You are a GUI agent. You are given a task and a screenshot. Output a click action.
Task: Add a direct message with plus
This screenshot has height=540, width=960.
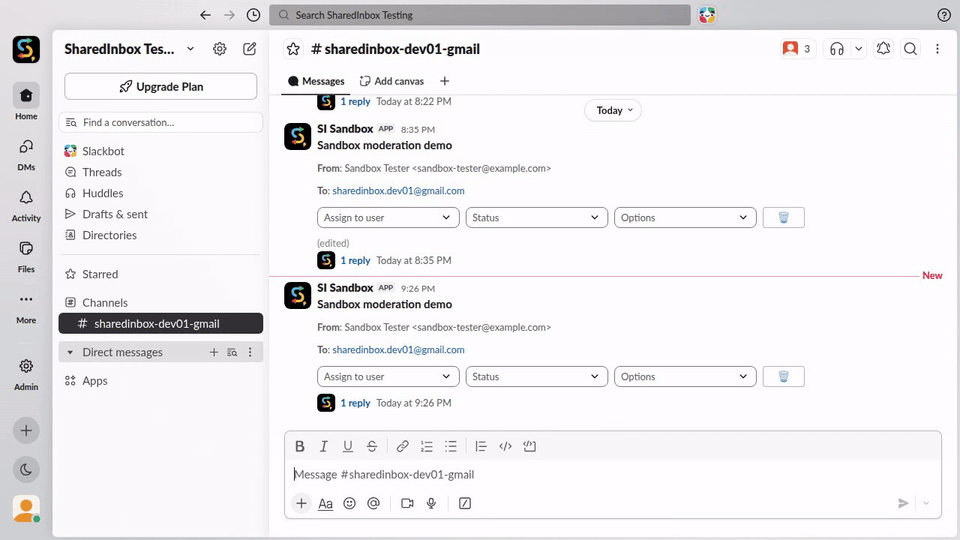[x=214, y=352]
